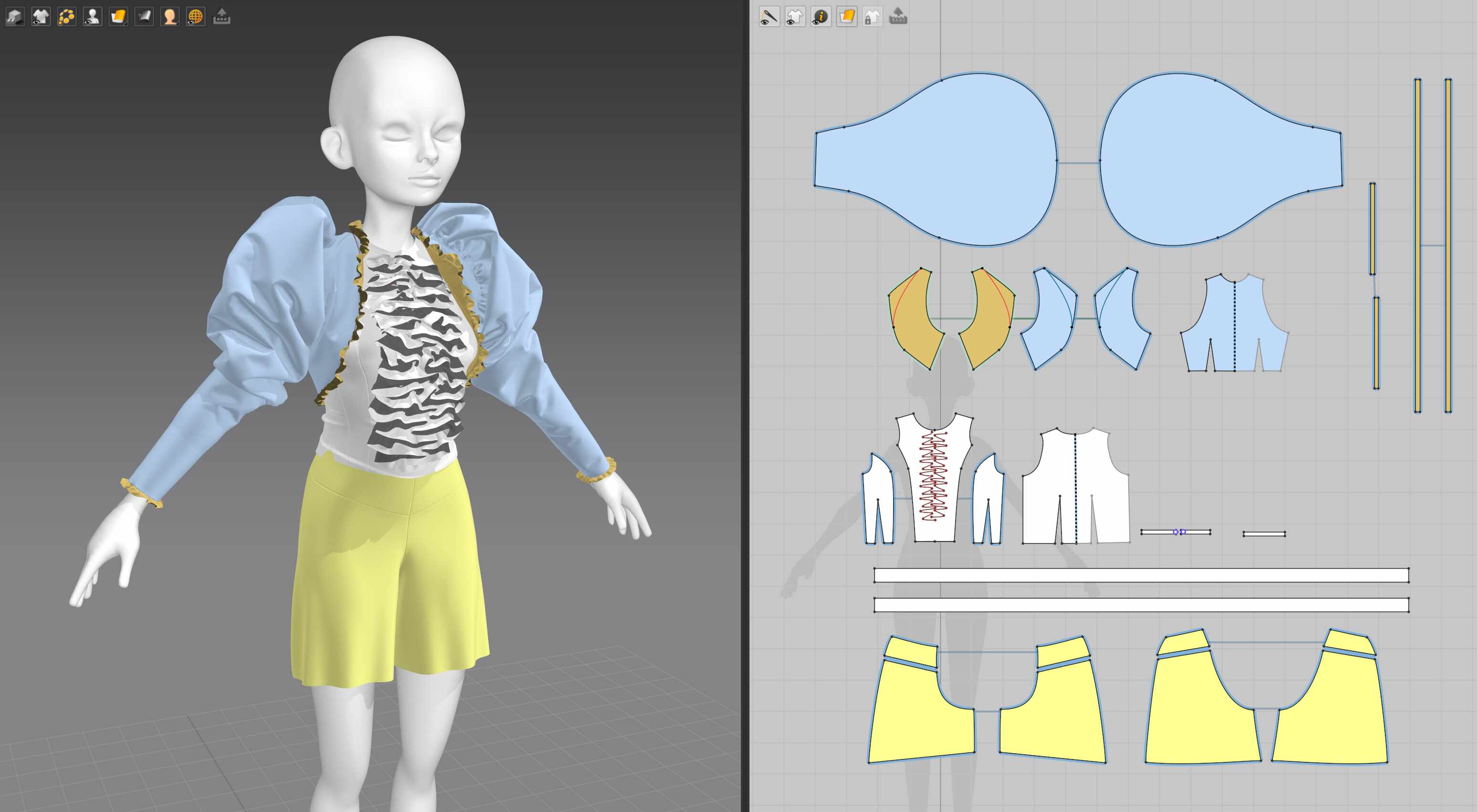Select the left blue puff sleeve pattern
The height and width of the screenshot is (812, 1477).
click(936, 159)
